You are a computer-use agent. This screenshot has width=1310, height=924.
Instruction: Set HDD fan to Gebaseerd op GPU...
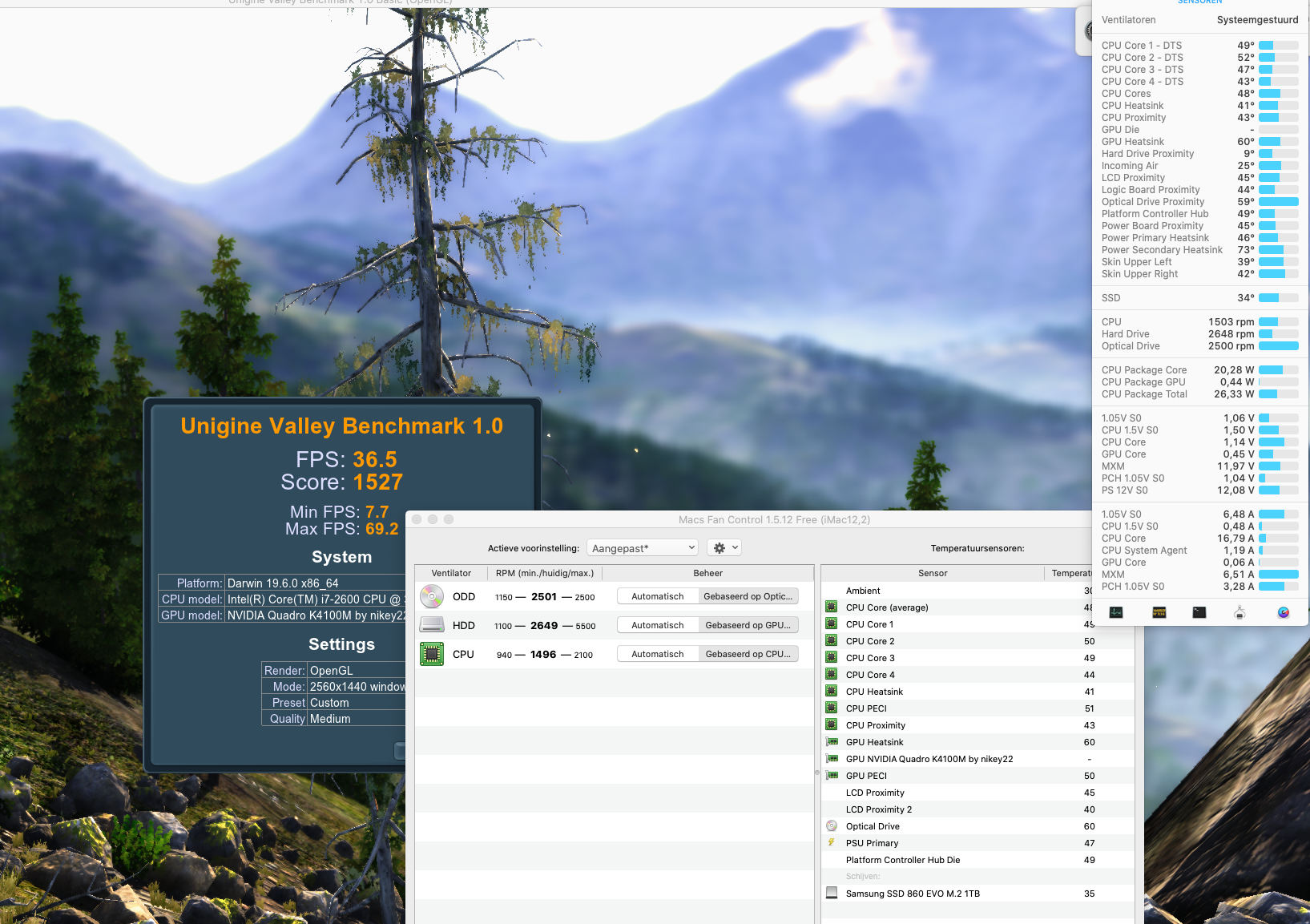[748, 625]
